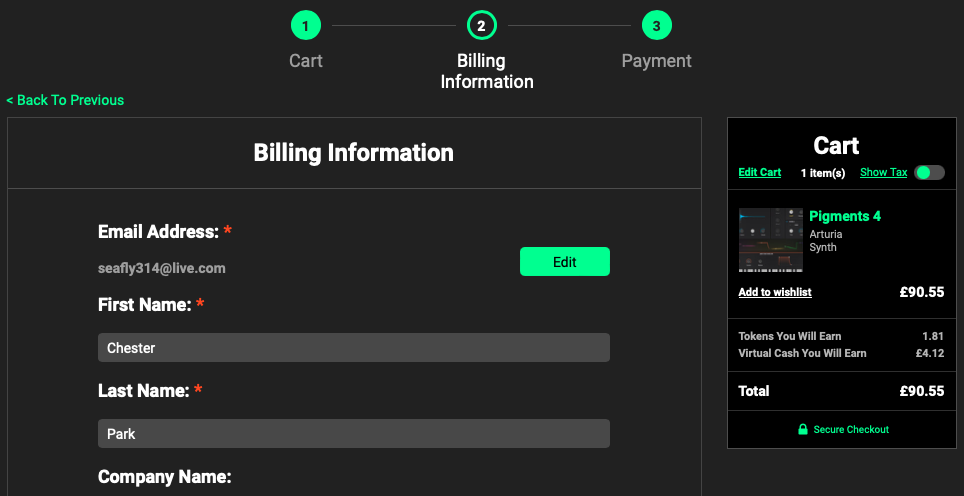This screenshot has width=964, height=496.
Task: Click step 3 Payment circle icon
Action: click(x=657, y=26)
